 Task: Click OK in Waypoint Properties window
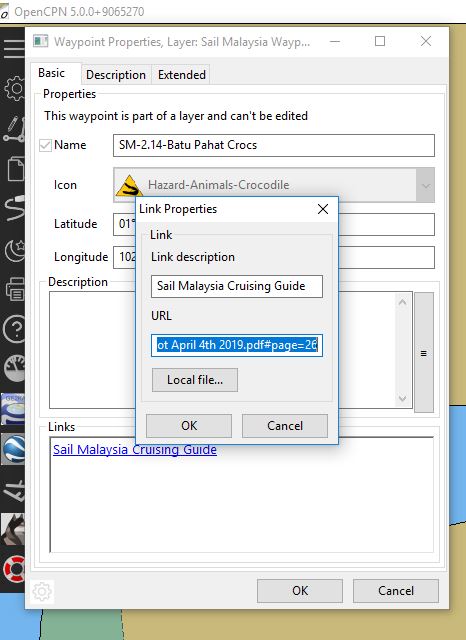click(300, 591)
